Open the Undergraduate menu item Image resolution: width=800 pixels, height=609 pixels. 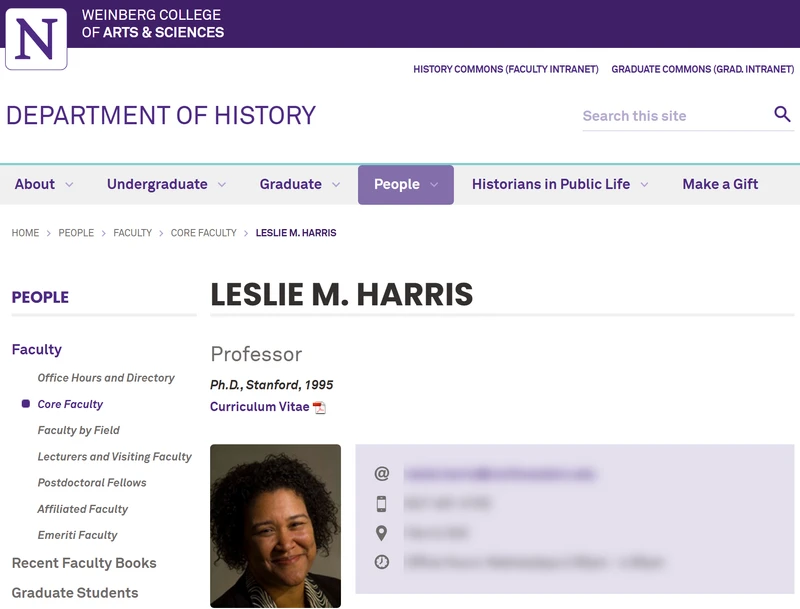pos(157,184)
